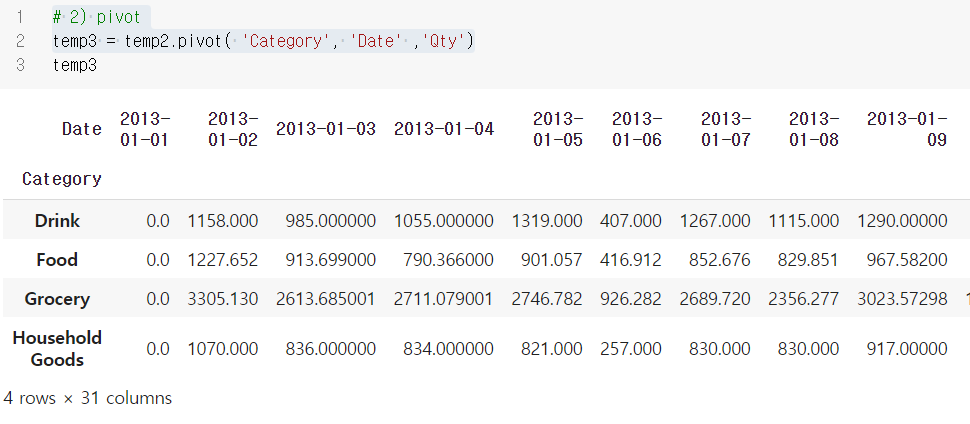The height and width of the screenshot is (424, 970).
Task: Click Food value 901.057
Action: click(x=551, y=260)
